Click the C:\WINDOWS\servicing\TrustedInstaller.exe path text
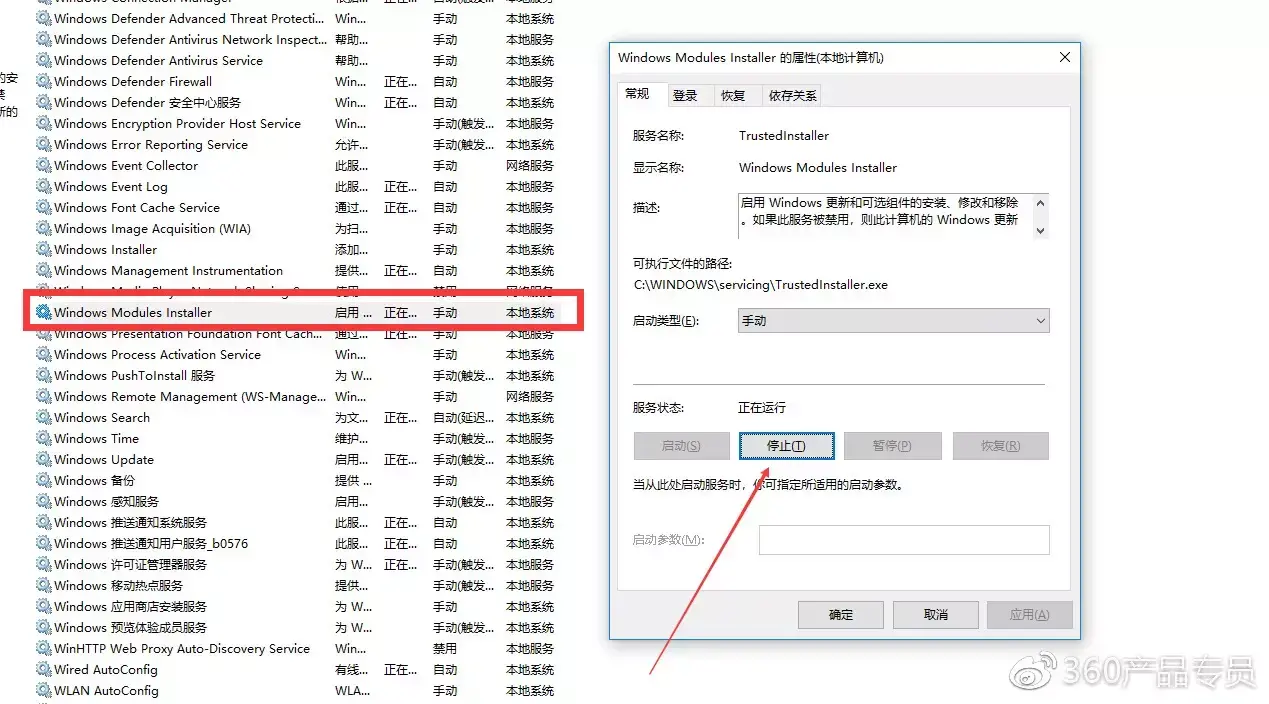Screen dimensions: 1269x704 (x=761, y=285)
